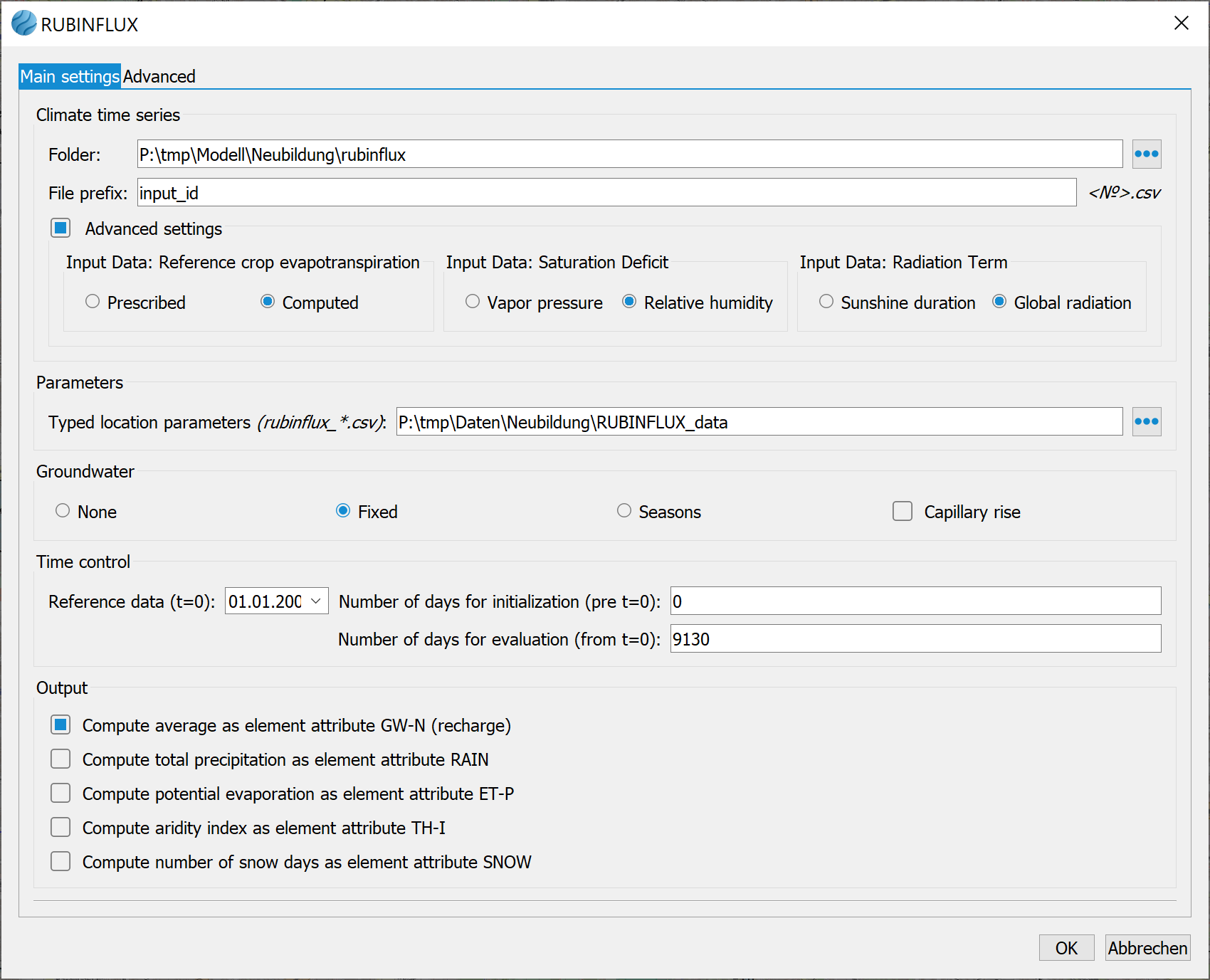Uncheck the Advanced settings checkbox
This screenshot has width=1210, height=980.
[61, 228]
